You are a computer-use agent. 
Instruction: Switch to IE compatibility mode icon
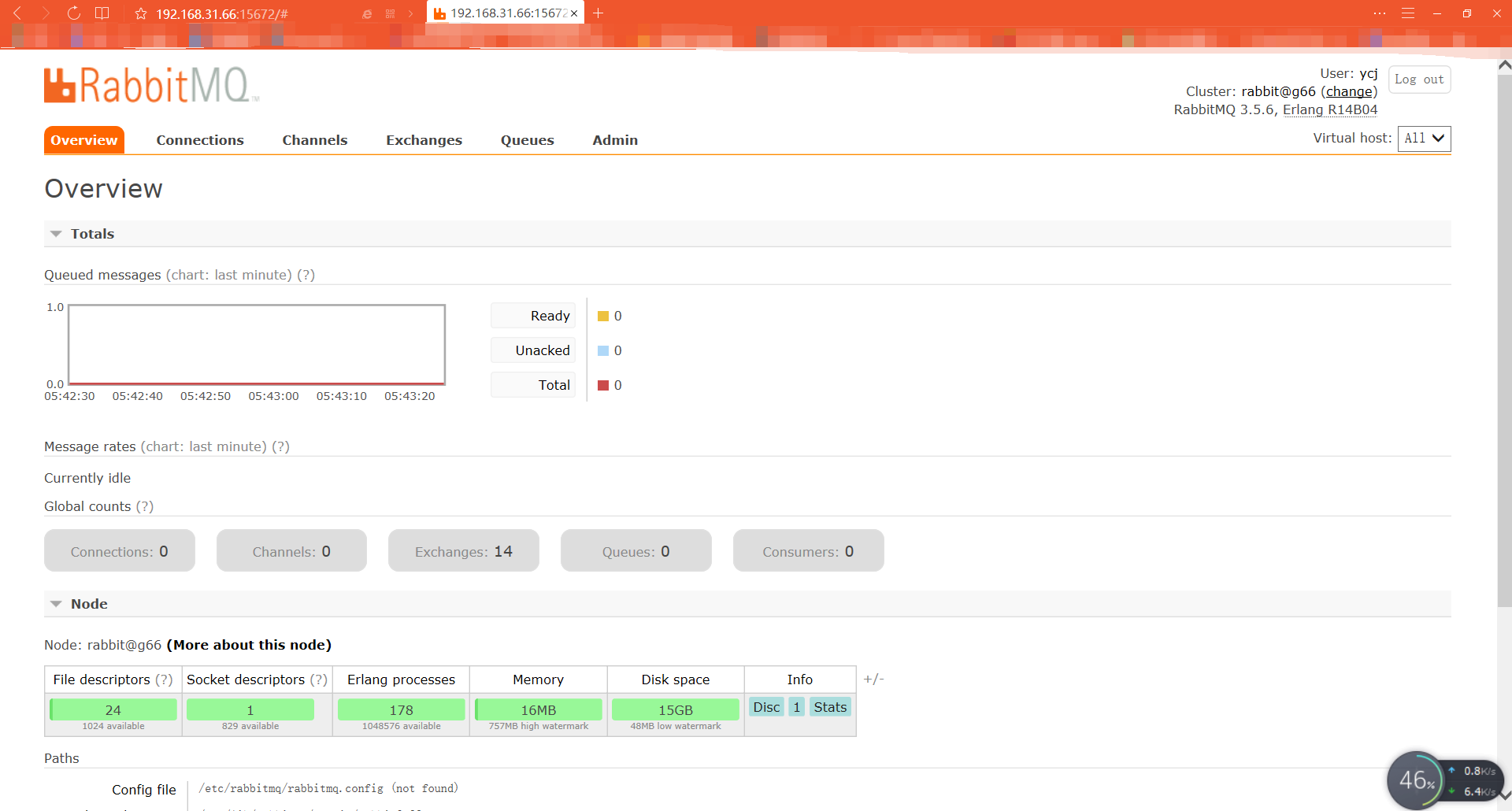click(367, 14)
